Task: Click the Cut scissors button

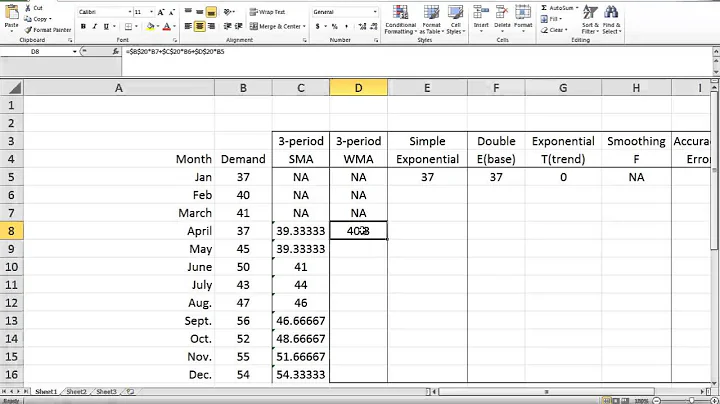Action: click(34, 8)
